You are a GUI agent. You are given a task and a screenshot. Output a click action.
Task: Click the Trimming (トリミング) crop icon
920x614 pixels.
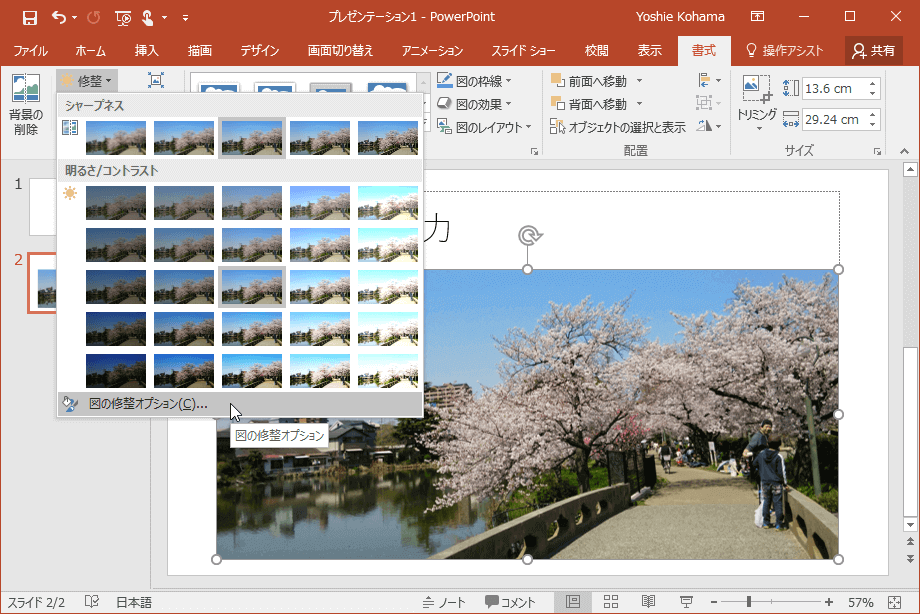[x=756, y=92]
